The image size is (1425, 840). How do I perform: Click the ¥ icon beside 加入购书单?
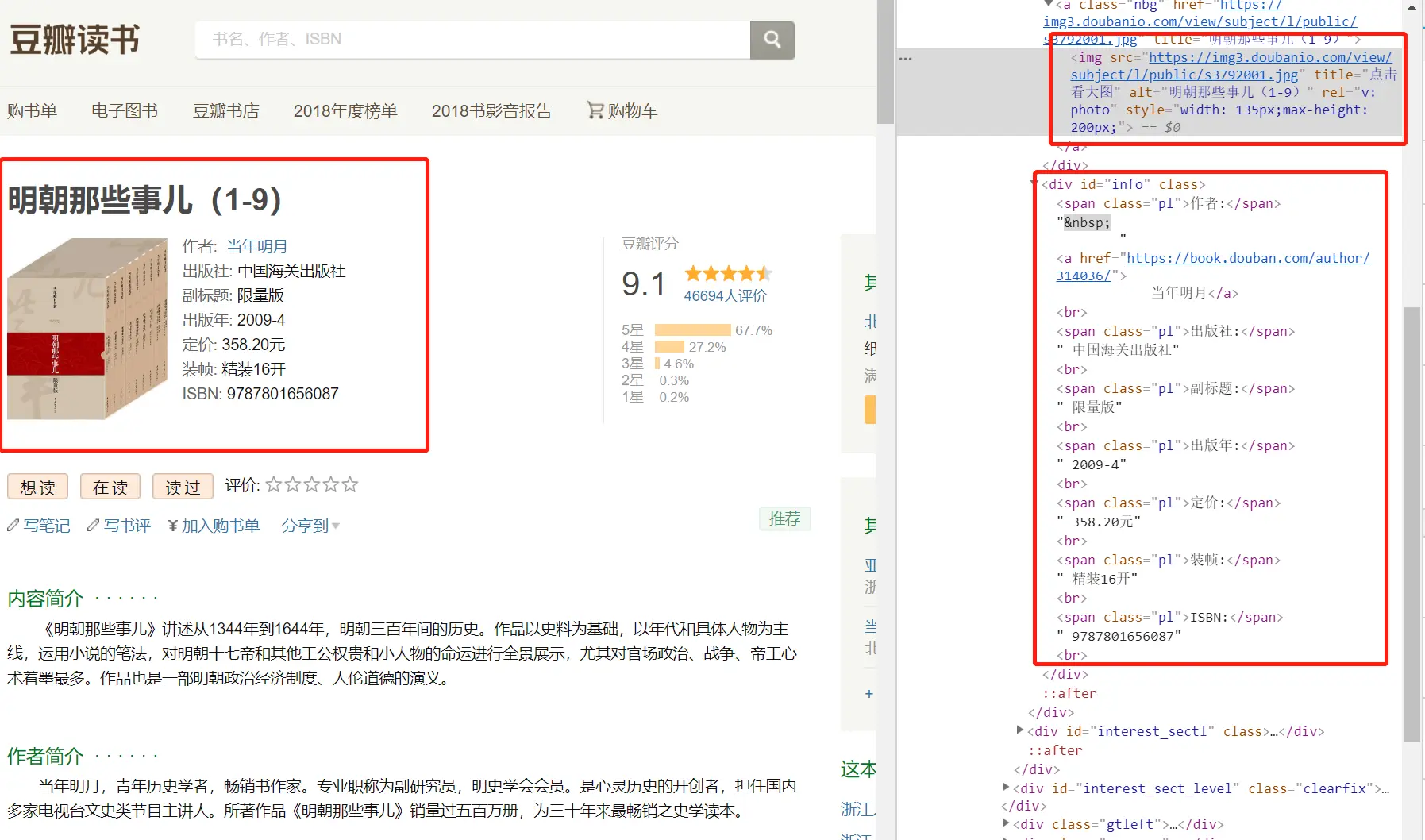pos(172,525)
